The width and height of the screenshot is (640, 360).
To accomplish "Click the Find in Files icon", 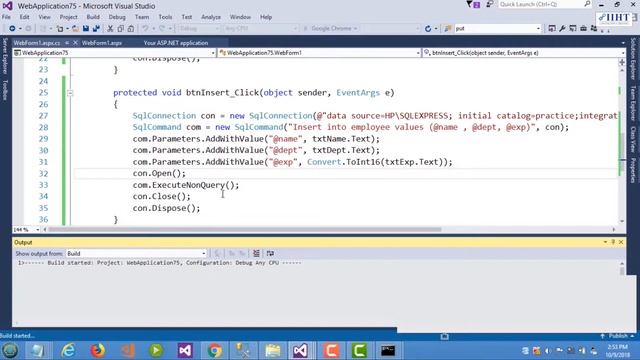I will [448, 29].
